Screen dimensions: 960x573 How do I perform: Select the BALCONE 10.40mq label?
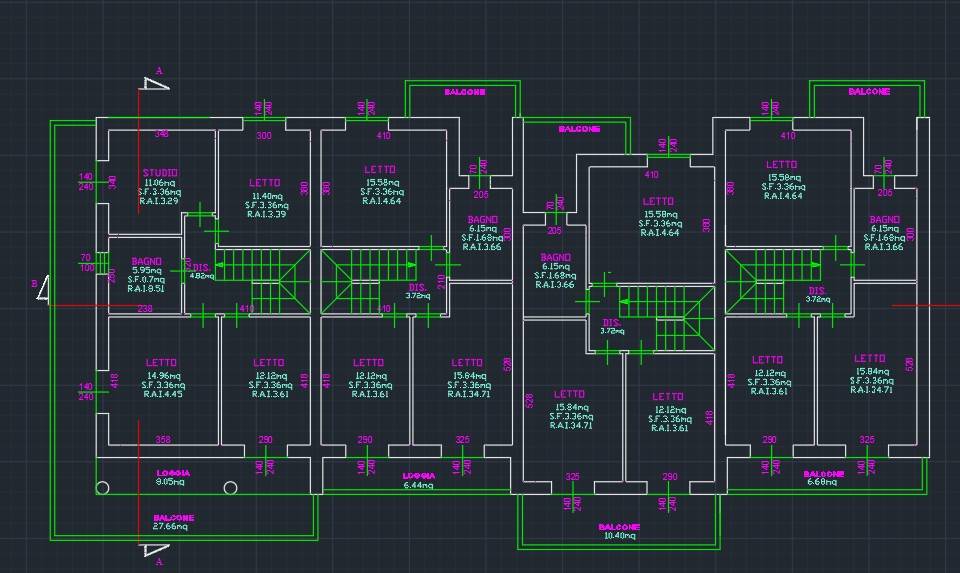(x=619, y=531)
